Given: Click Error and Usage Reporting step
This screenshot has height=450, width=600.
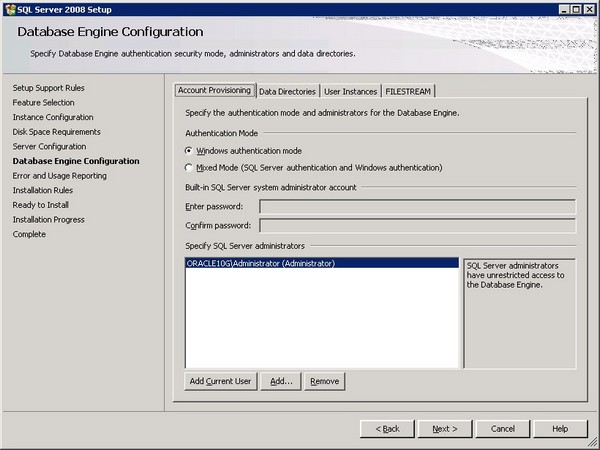Looking at the screenshot, I should point(60,176).
